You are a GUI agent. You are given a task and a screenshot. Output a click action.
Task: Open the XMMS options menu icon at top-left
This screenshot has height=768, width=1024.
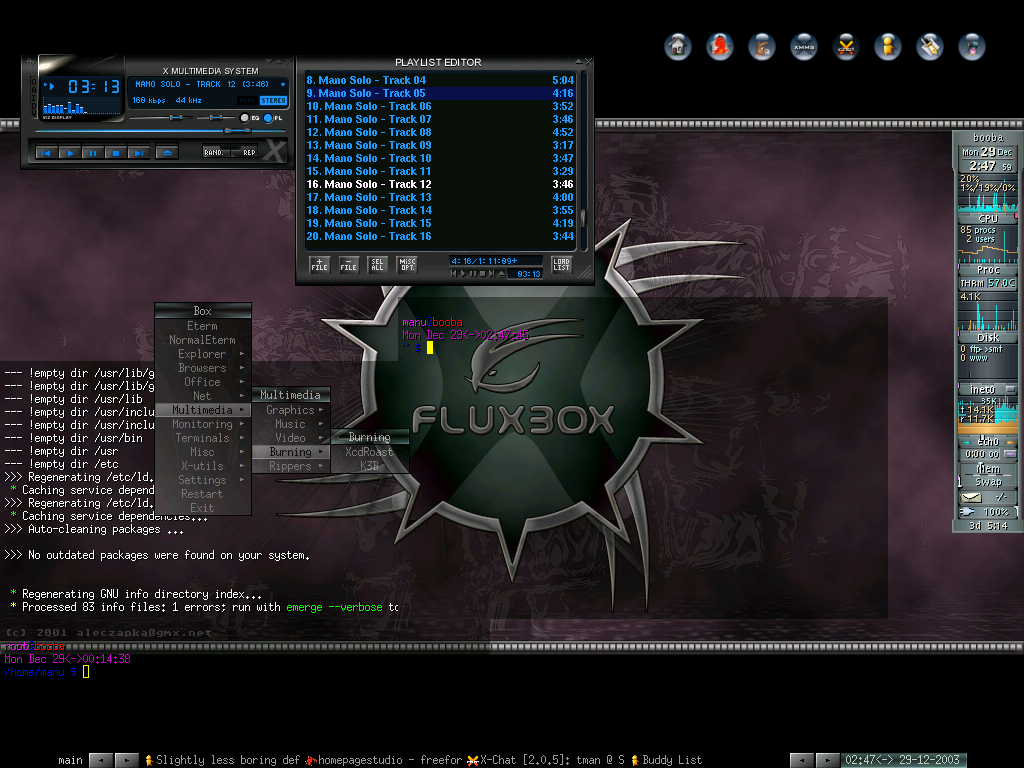pyautogui.click(x=30, y=61)
